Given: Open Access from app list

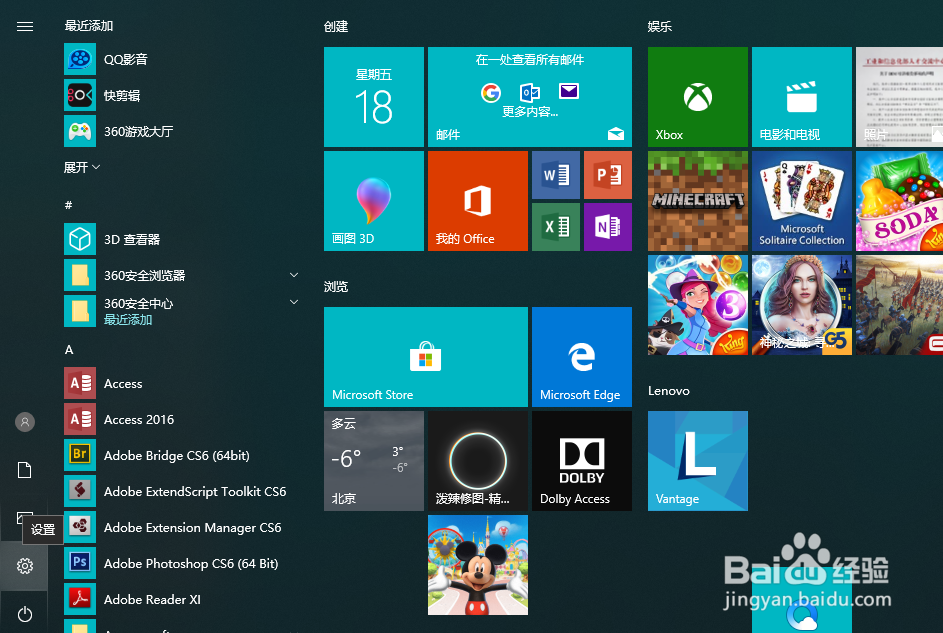Looking at the screenshot, I should coord(180,384).
